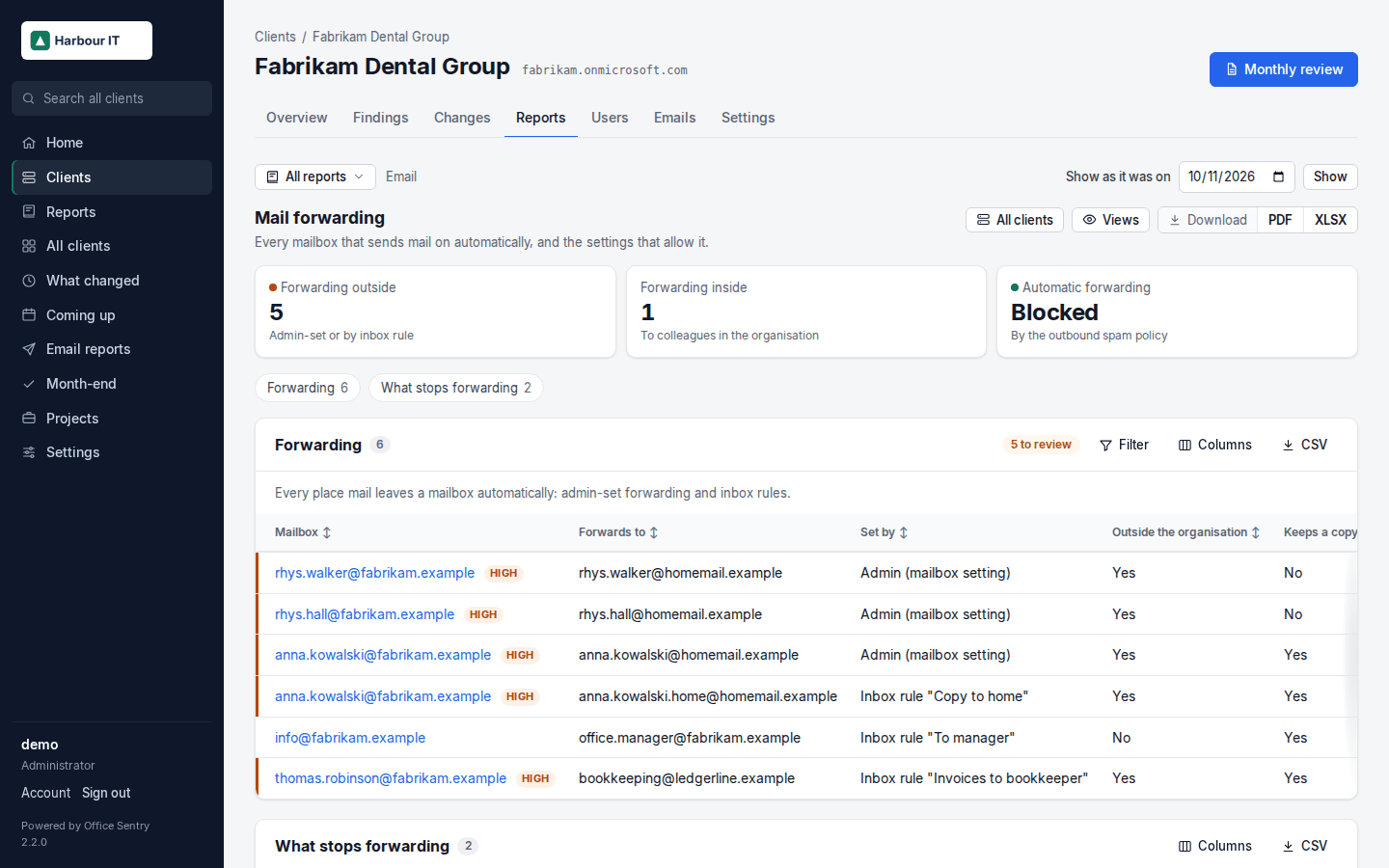
Task: Open the All reports dropdown
Action: tap(315, 176)
